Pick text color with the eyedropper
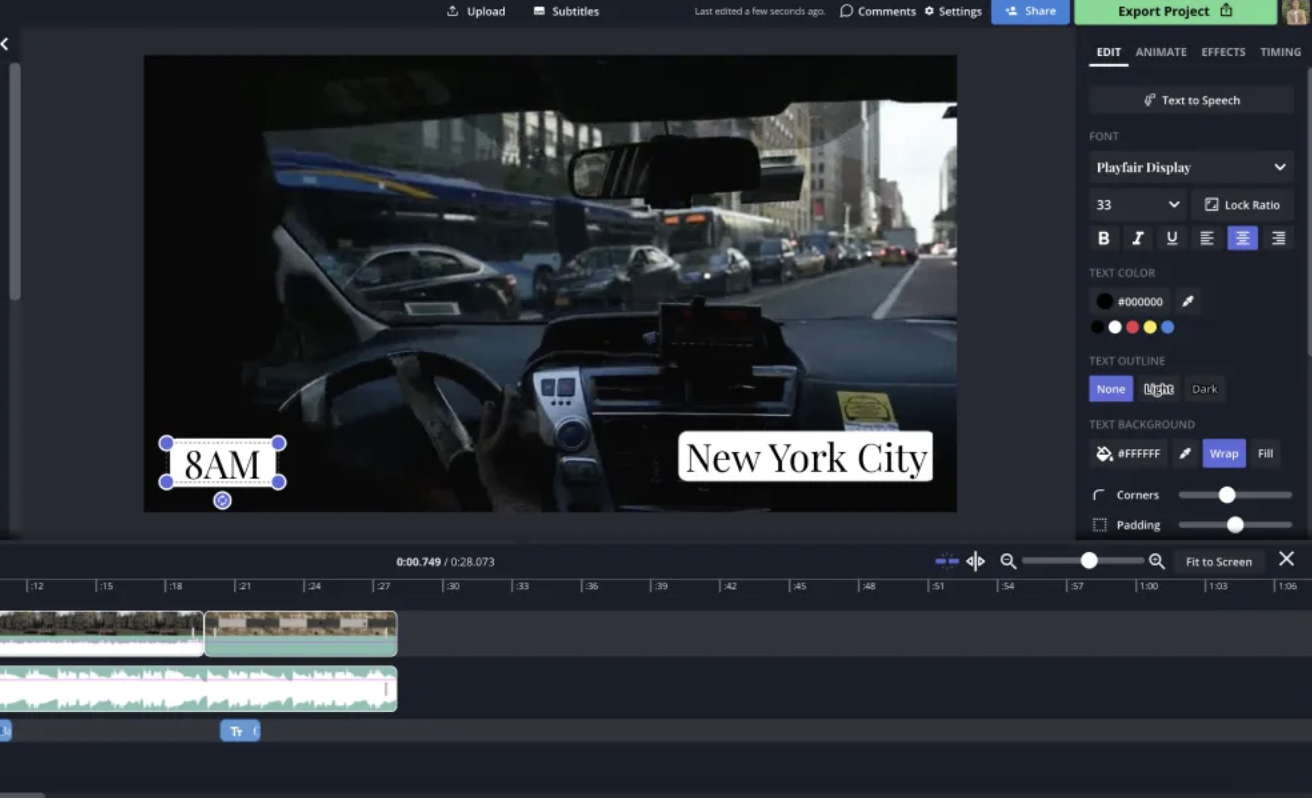Image resolution: width=1312 pixels, height=798 pixels. click(1185, 300)
